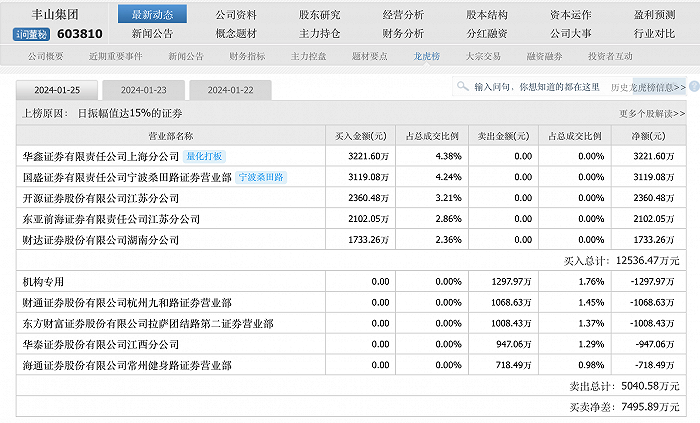
Task: Switch to the 2024-01-23 date tab
Action: pos(144,90)
